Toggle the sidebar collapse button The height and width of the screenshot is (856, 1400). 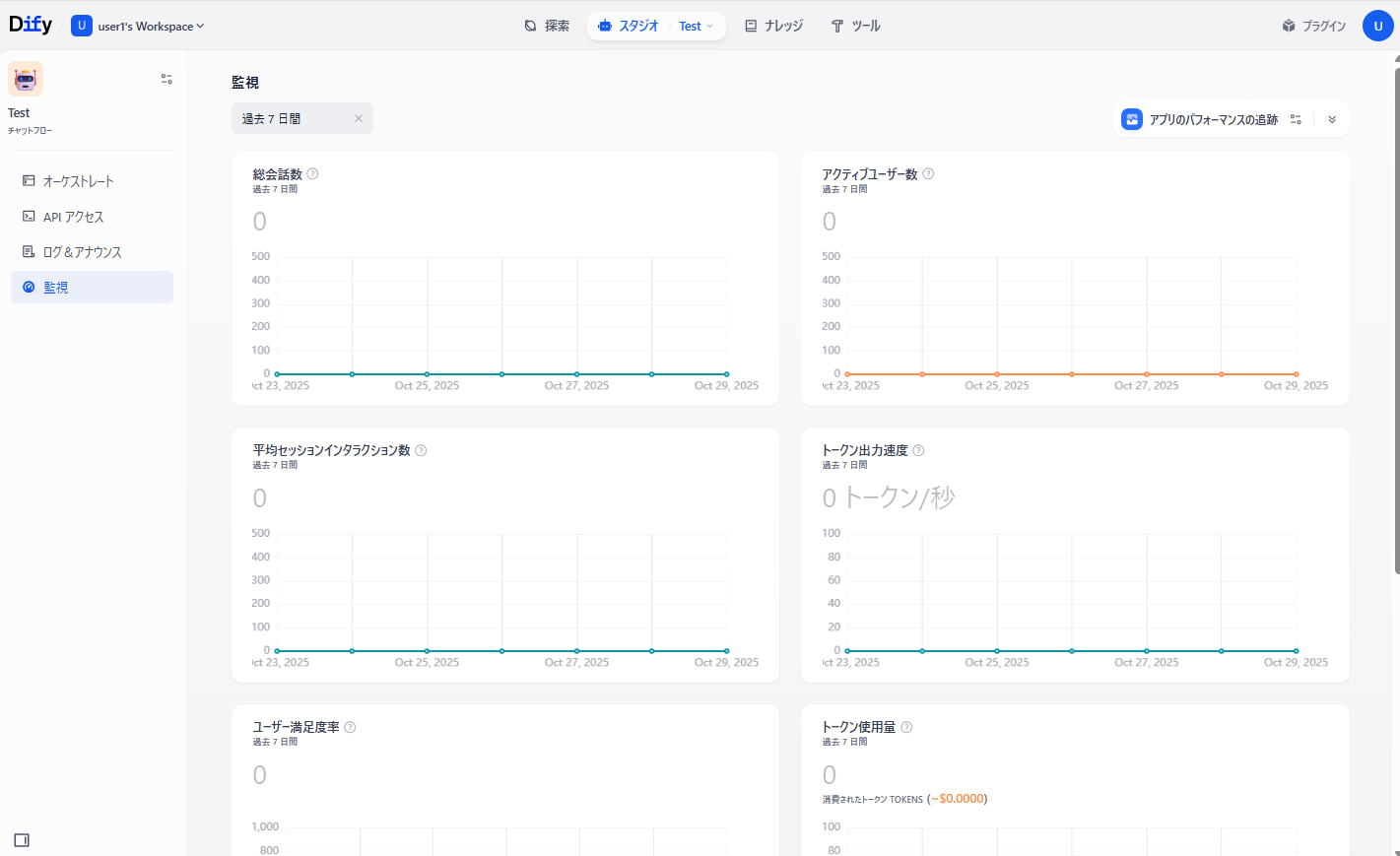point(22,840)
